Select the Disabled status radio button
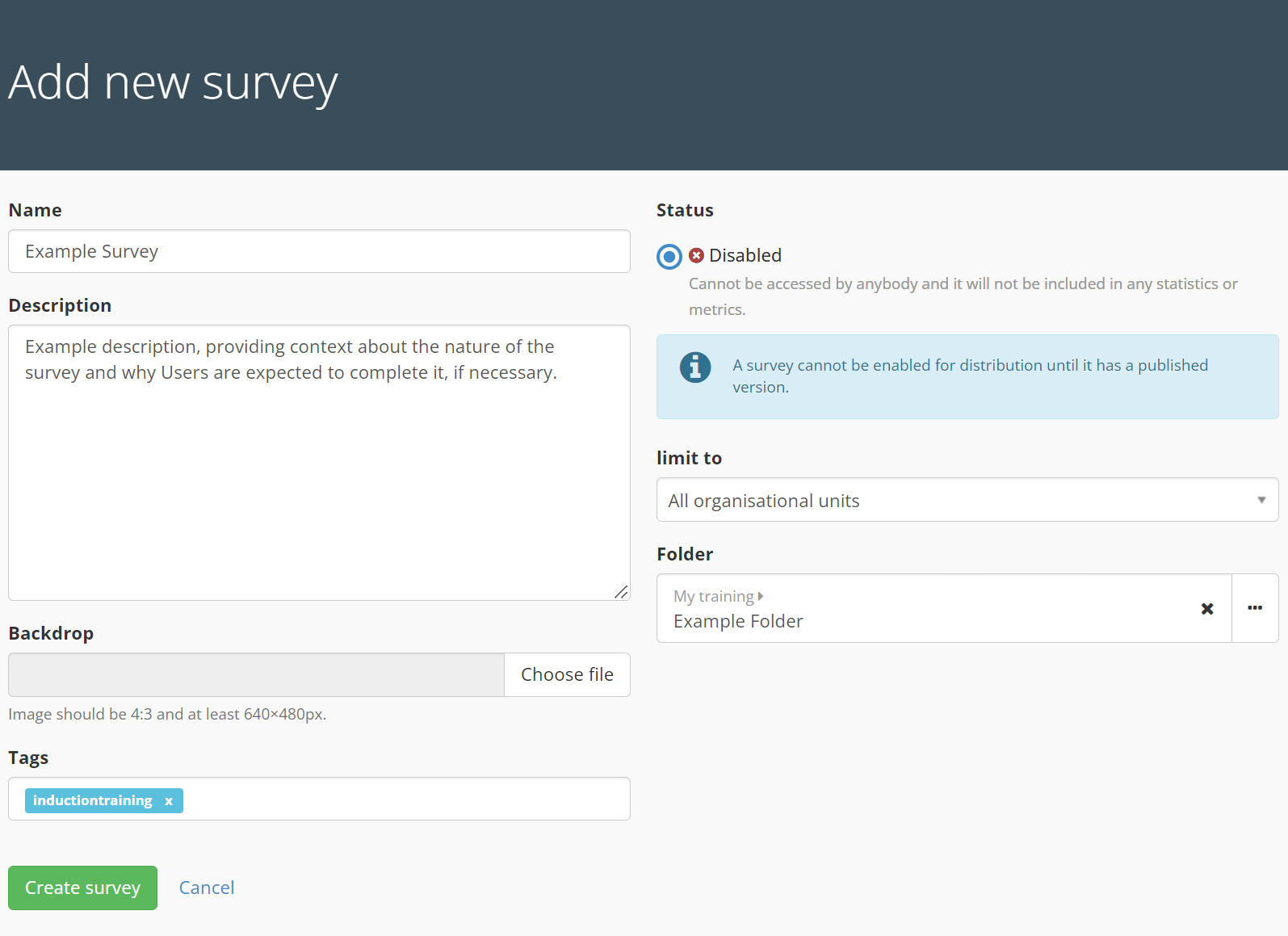Screen dimensions: 1288x936 click(x=669, y=257)
